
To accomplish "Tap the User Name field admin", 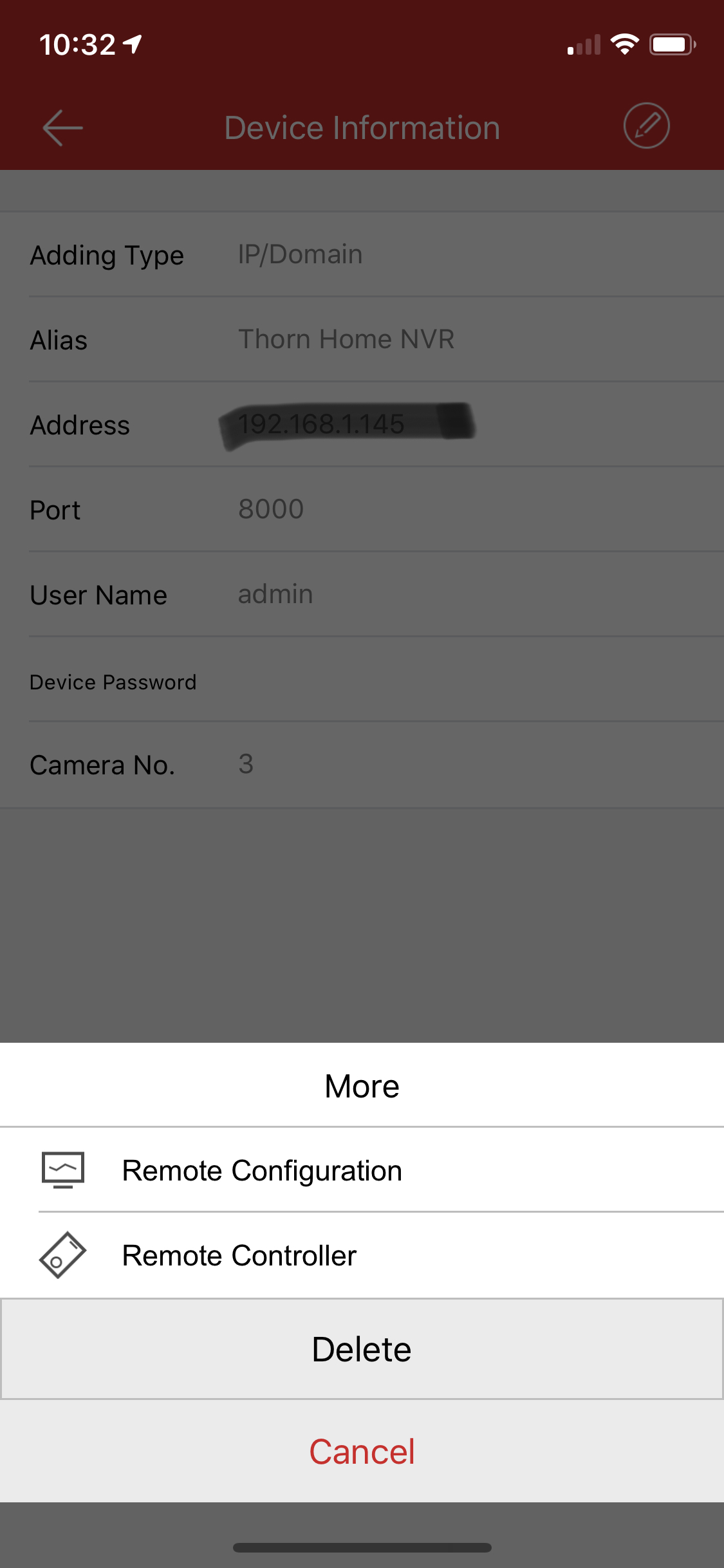I will 275,594.
